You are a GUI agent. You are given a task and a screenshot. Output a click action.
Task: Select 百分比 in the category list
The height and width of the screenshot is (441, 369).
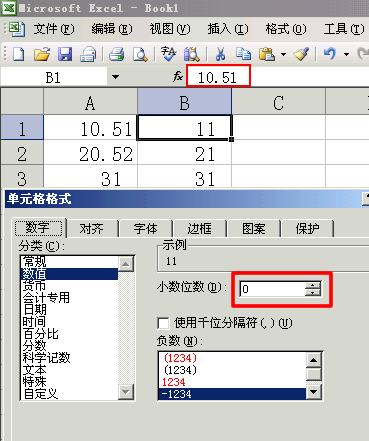(69, 334)
